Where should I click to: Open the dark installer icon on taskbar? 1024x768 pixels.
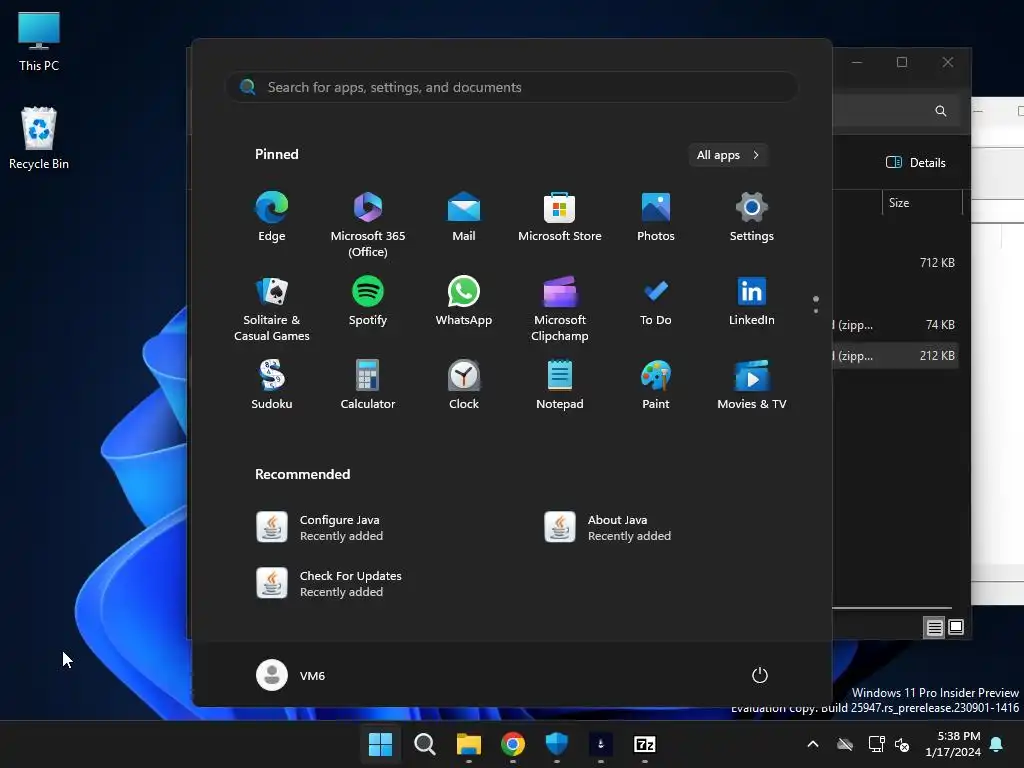[x=601, y=744]
